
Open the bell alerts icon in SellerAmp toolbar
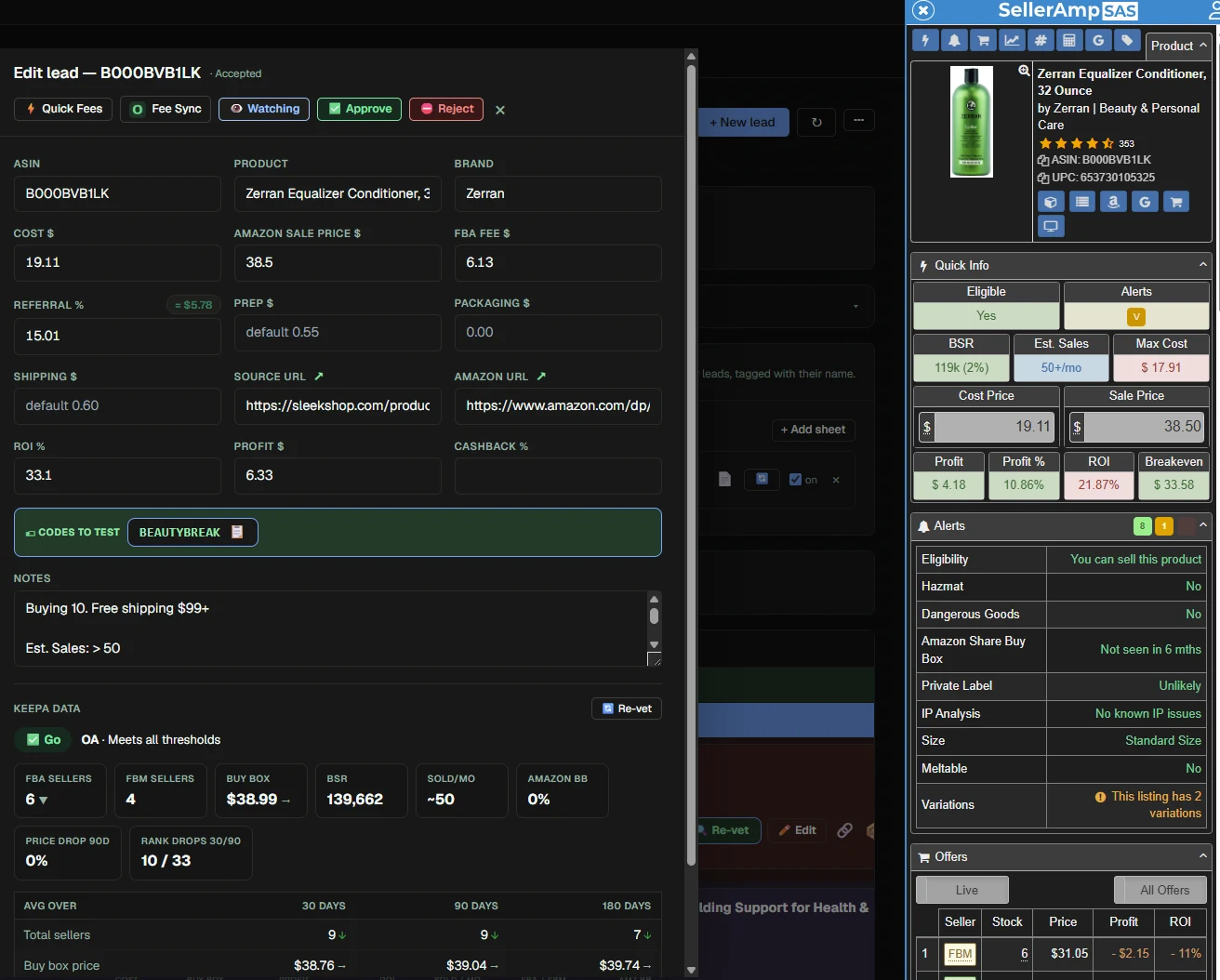point(954,40)
